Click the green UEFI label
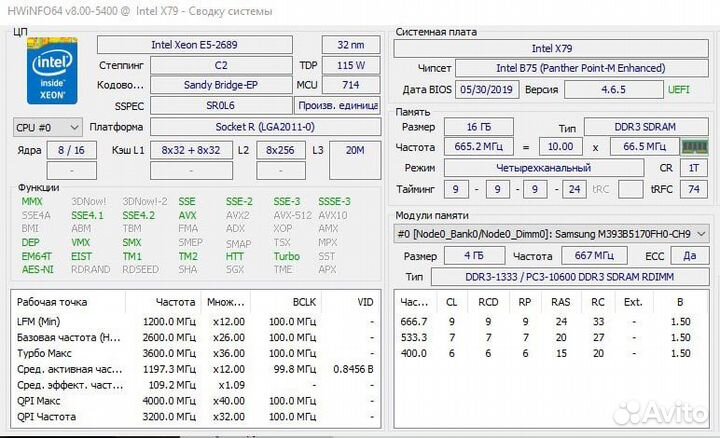 [679, 90]
